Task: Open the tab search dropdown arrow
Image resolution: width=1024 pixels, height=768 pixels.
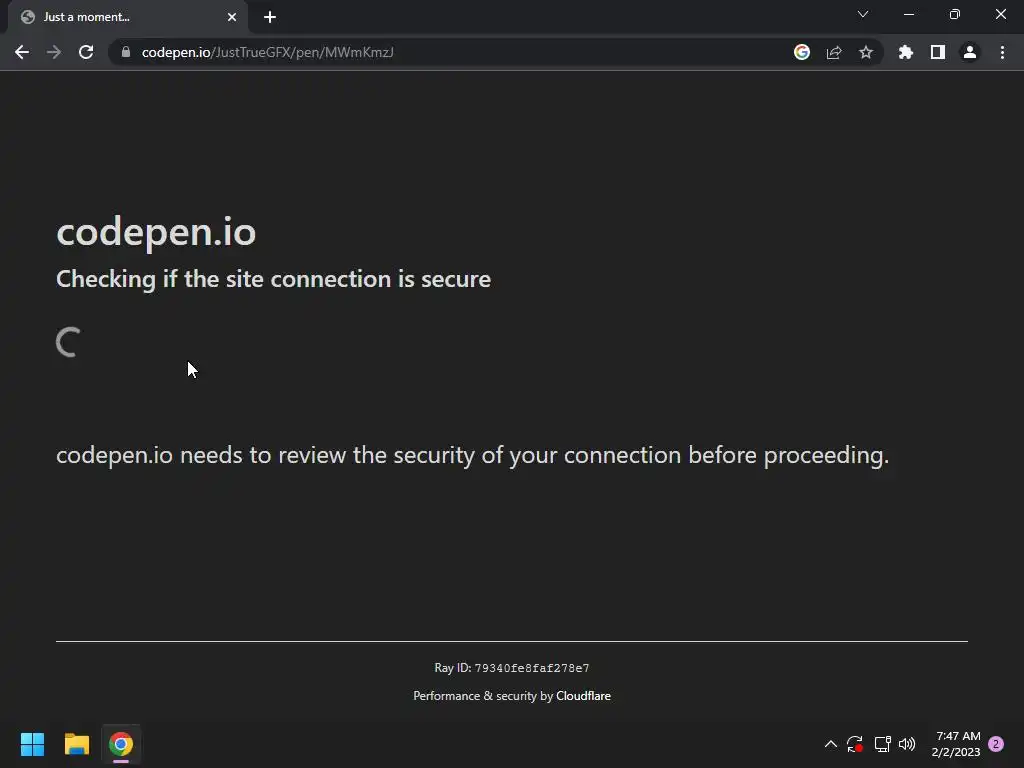Action: [863, 14]
